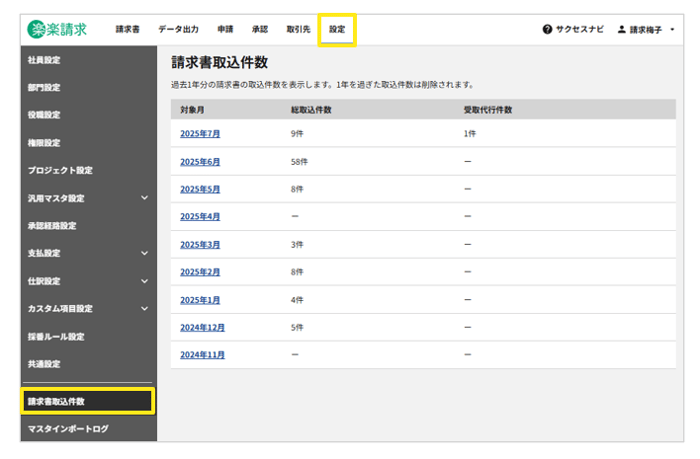Screen dimensions: 700x459
Task: Go to 承認経路設定 in the sidebar
Action: point(52,226)
